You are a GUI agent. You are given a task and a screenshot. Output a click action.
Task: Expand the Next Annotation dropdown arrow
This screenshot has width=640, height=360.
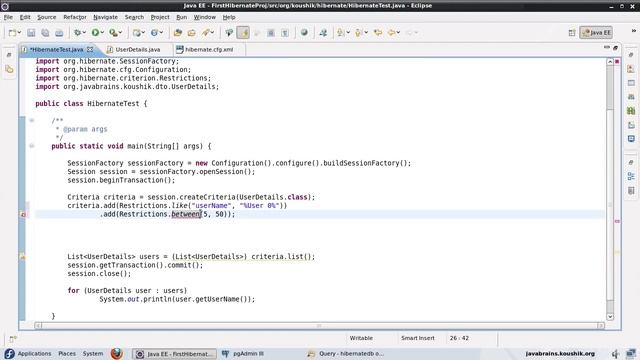point(348,33)
